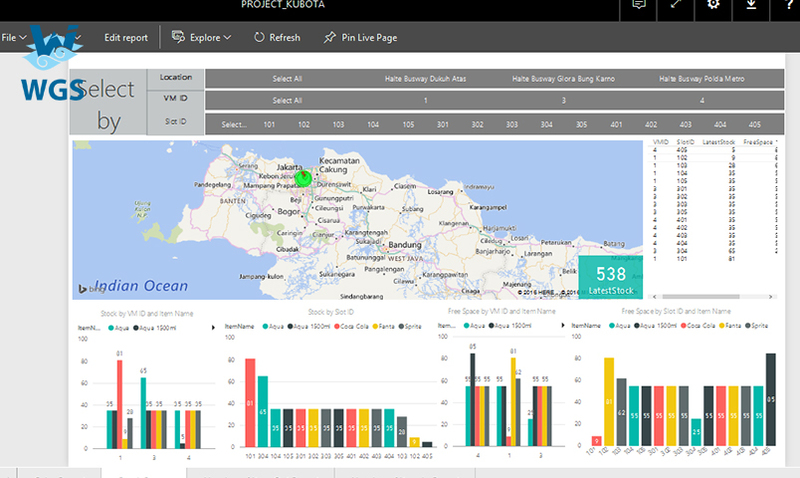Click the 538 LatestStock card
The image size is (800, 478).
tap(610, 278)
